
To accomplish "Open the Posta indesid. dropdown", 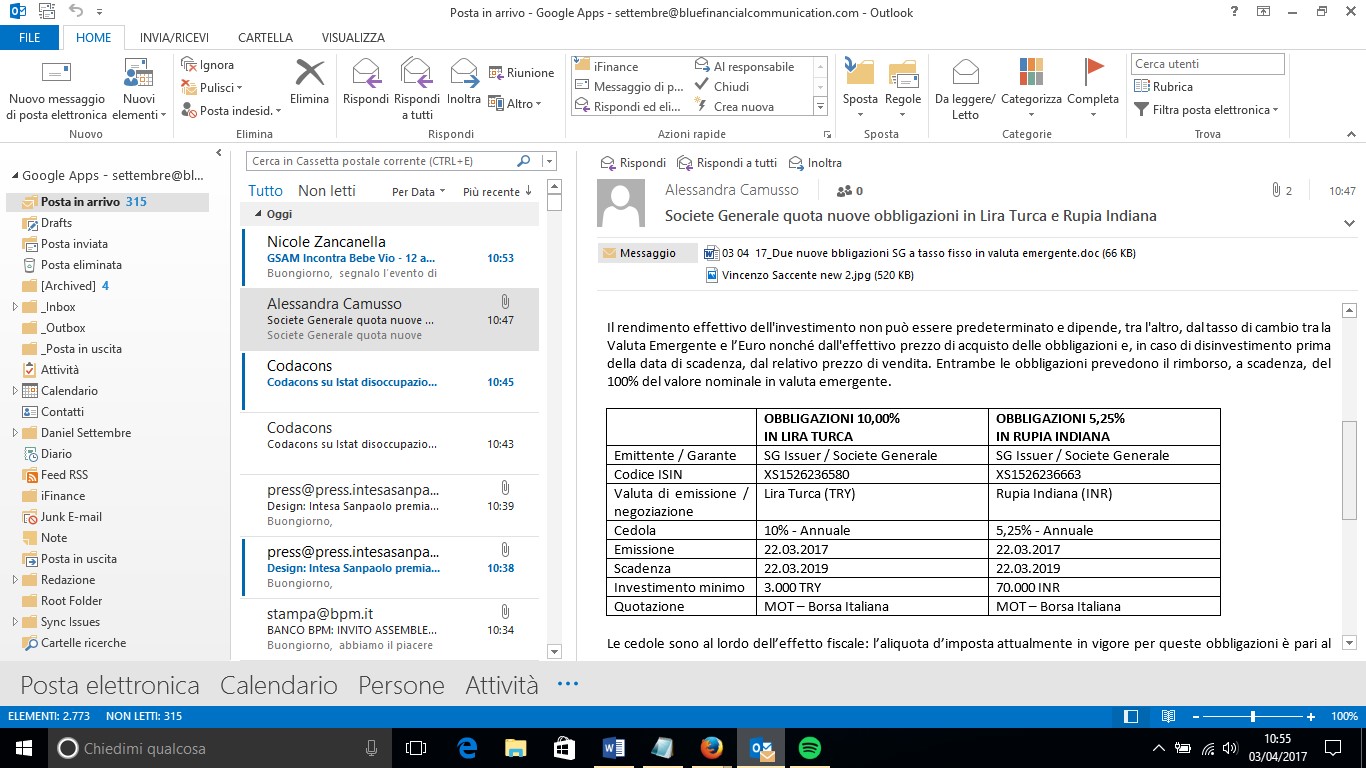I will click(232, 111).
